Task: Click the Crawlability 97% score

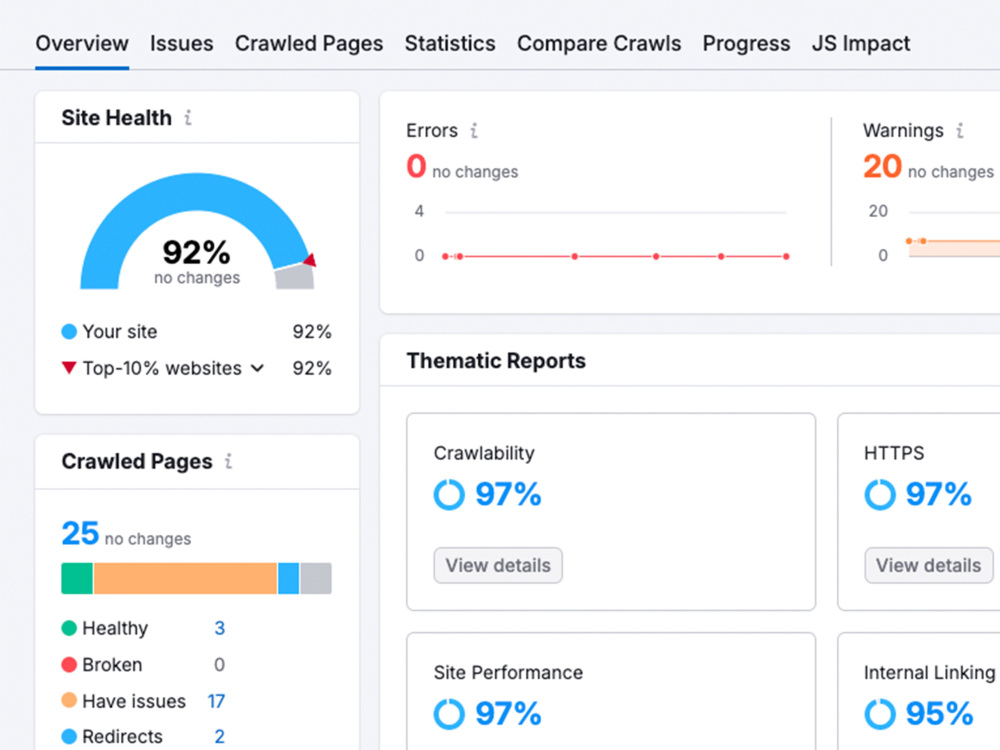Action: pyautogui.click(x=508, y=494)
